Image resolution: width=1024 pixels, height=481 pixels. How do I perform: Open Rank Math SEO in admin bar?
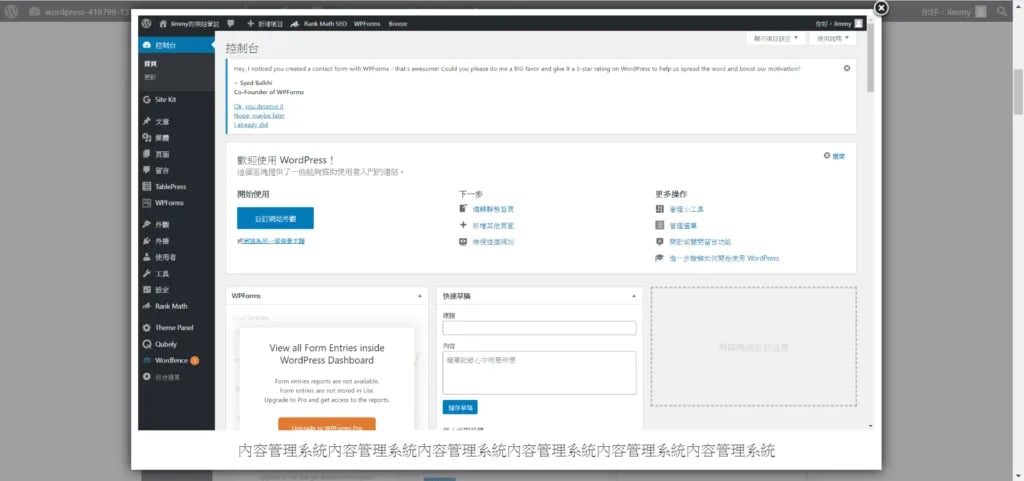[x=319, y=23]
